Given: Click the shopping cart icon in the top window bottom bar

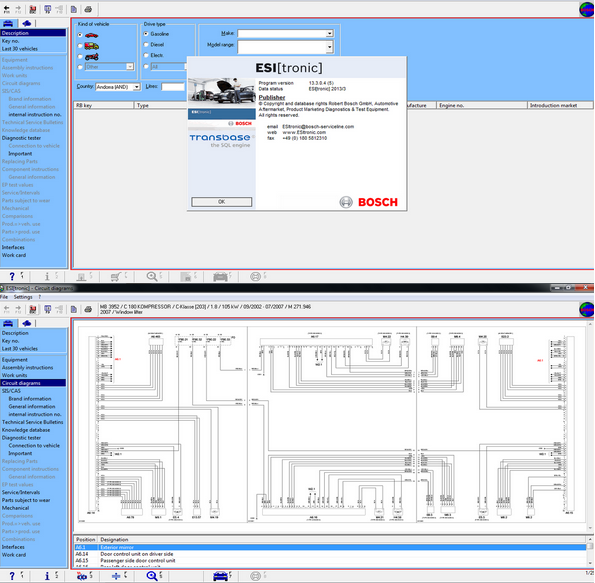Looking at the screenshot, I should (x=116, y=276).
